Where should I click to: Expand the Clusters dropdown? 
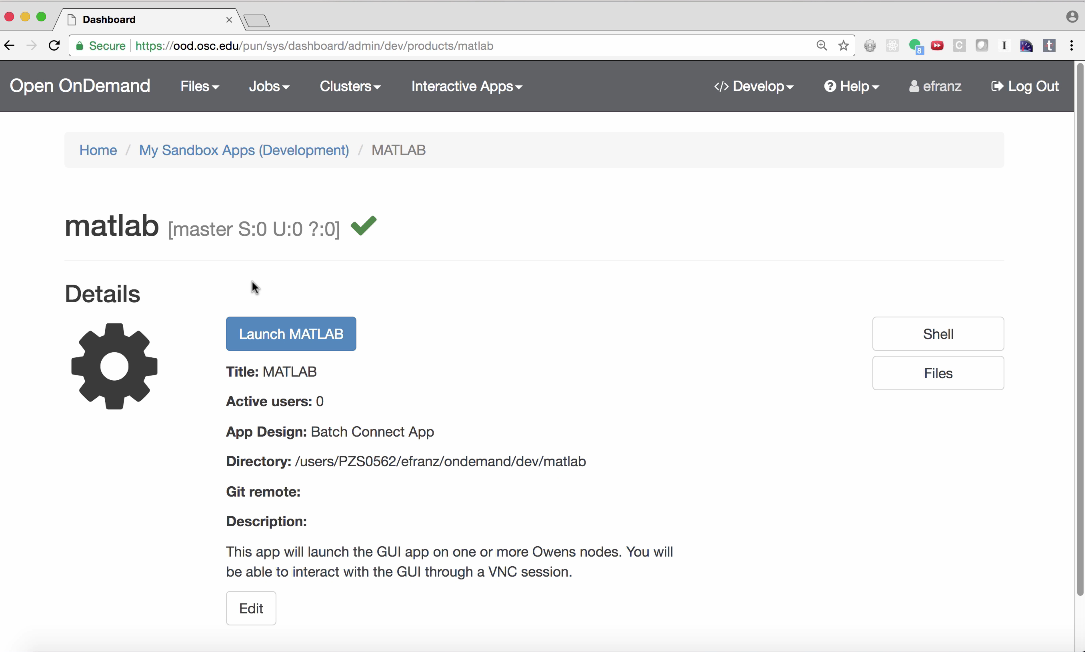coord(350,87)
